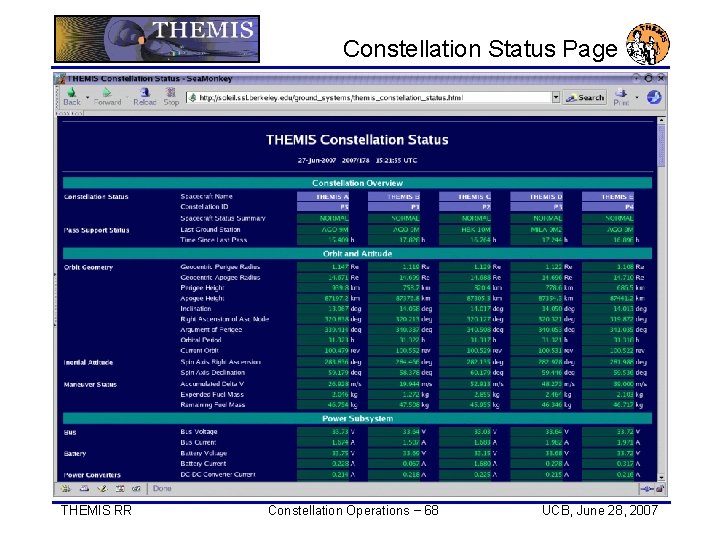720x540 pixels.
Task: Click the vertical scrollbar thumb
Action: 661,146
